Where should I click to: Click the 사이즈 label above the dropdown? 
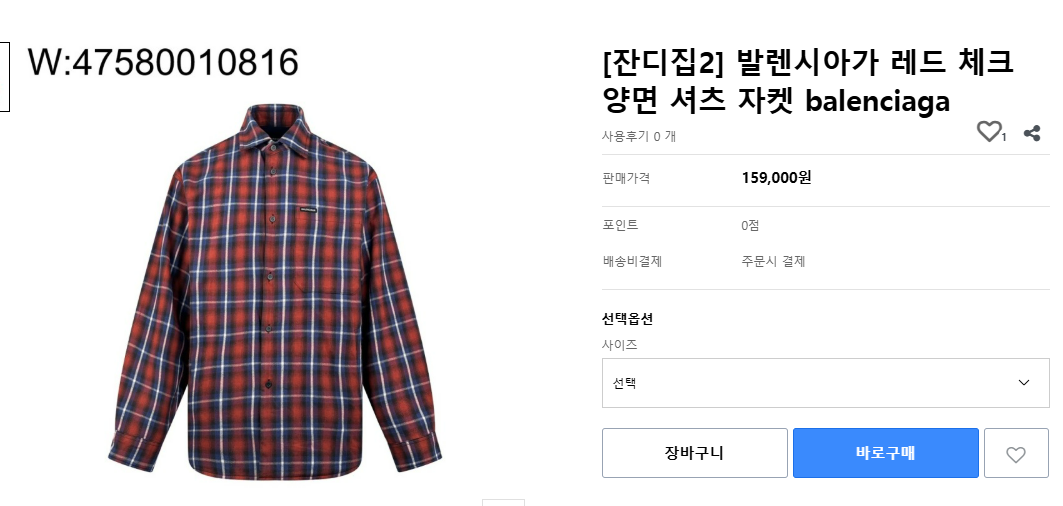pyautogui.click(x=619, y=345)
